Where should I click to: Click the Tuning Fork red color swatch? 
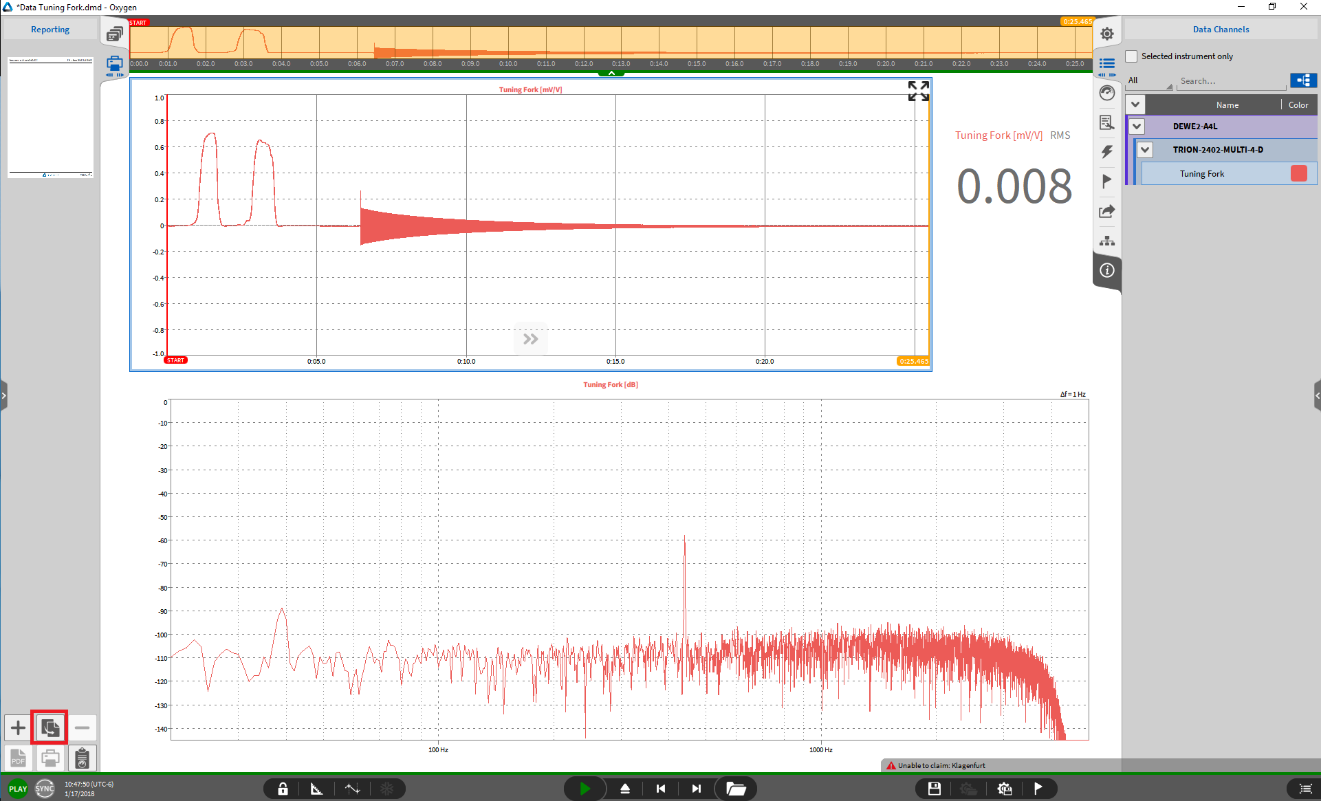pyautogui.click(x=1298, y=174)
